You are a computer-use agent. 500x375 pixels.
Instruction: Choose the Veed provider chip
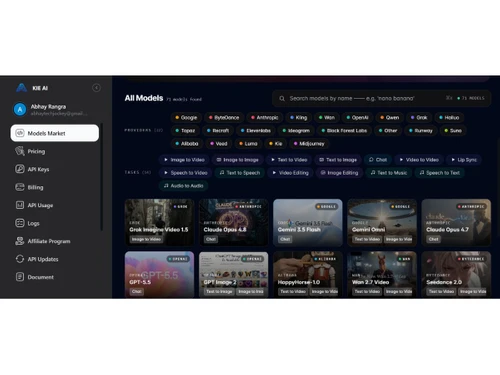(219, 143)
